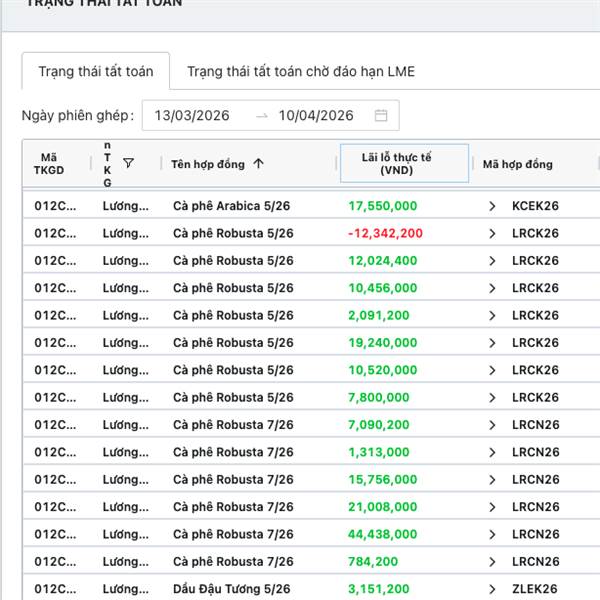Open the tất toán chờ đáo hạn LME tab
Screen dimensions: 600x600
tap(300, 72)
